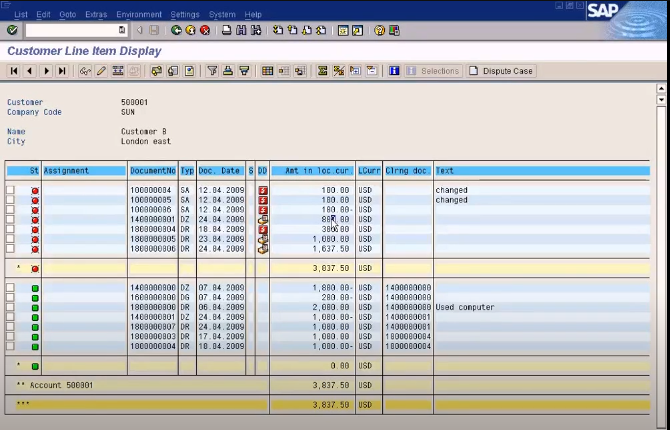Click the Sort Ascending icon
Screen dimensions: 670x430
228,71
